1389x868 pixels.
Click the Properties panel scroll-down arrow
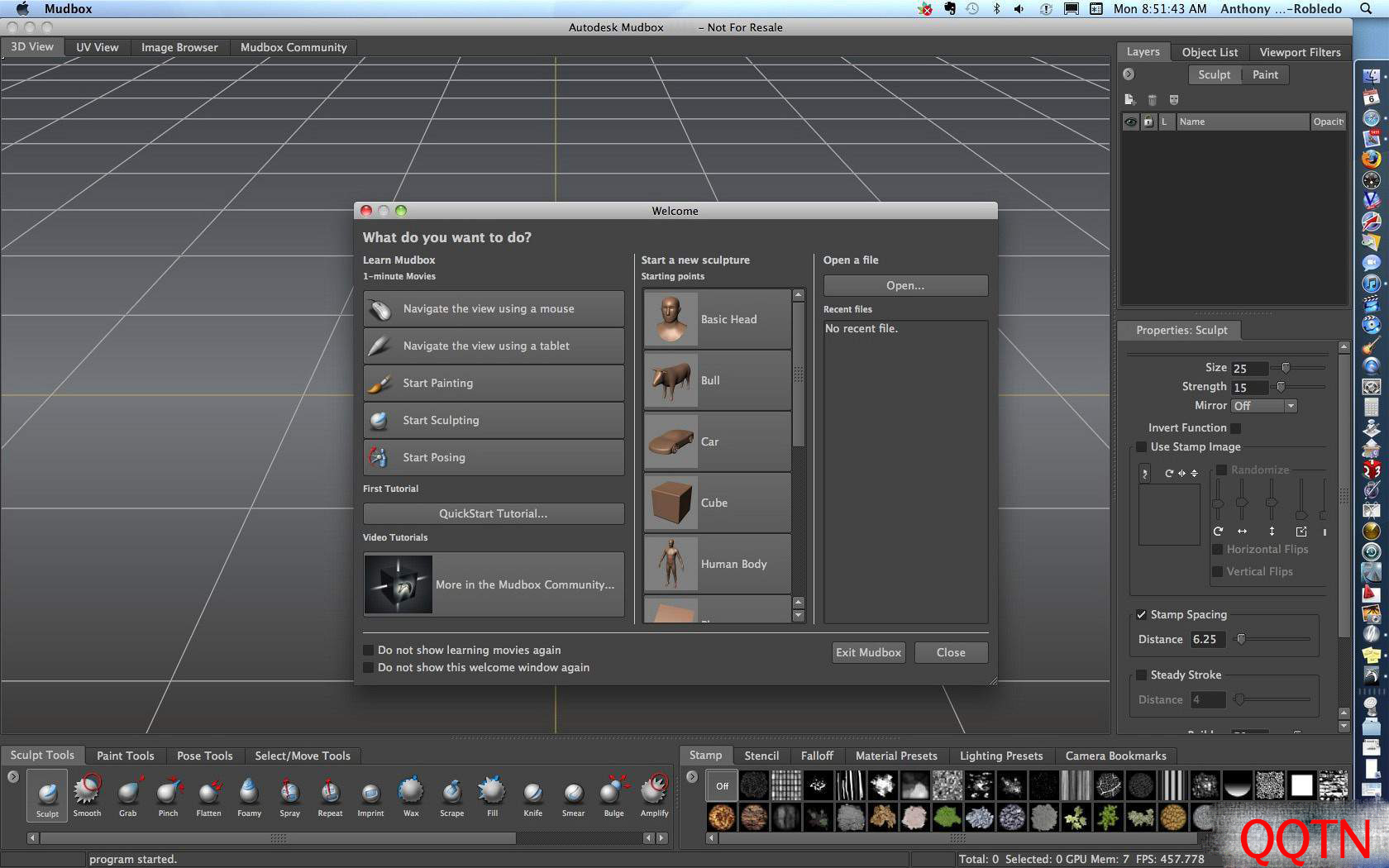(1344, 727)
